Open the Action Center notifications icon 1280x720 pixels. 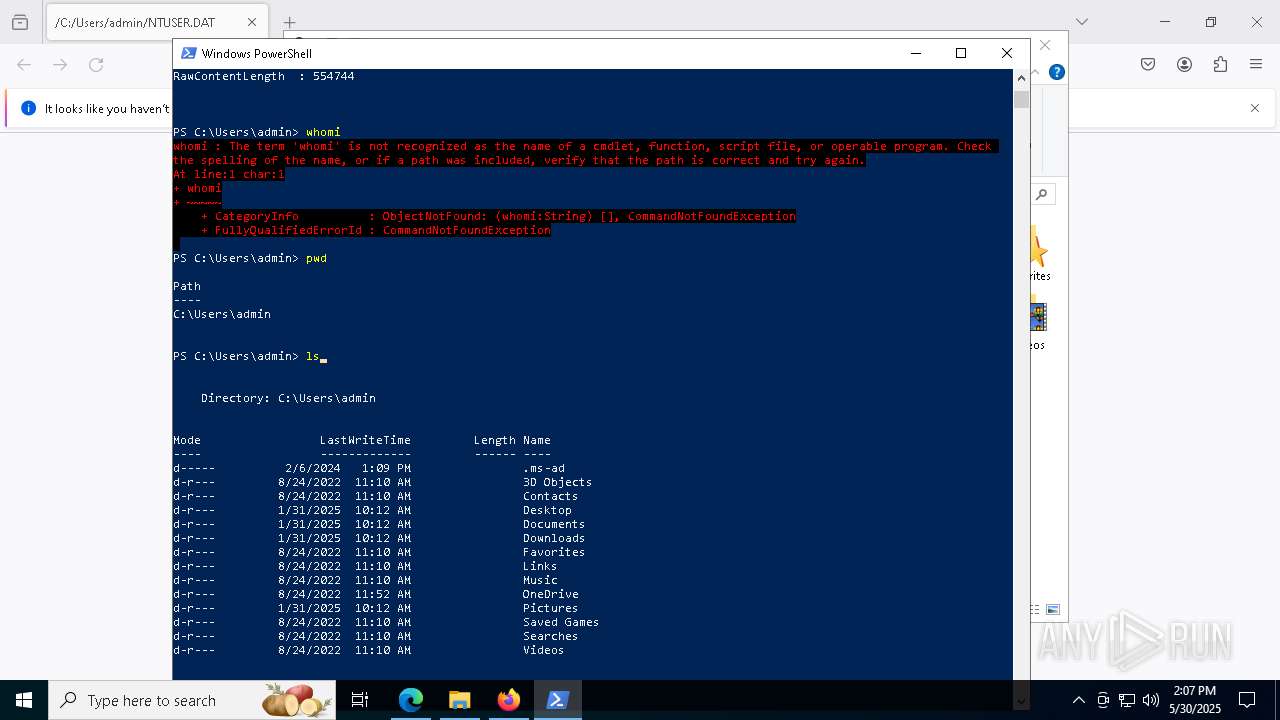click(1247, 700)
